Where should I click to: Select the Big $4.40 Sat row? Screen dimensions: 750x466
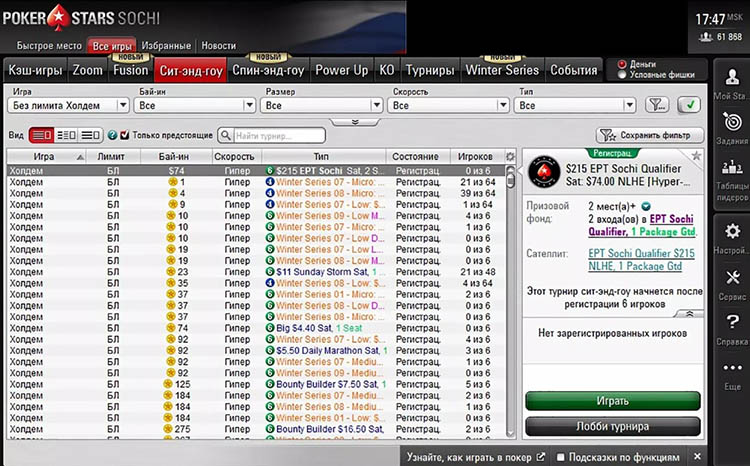point(256,328)
